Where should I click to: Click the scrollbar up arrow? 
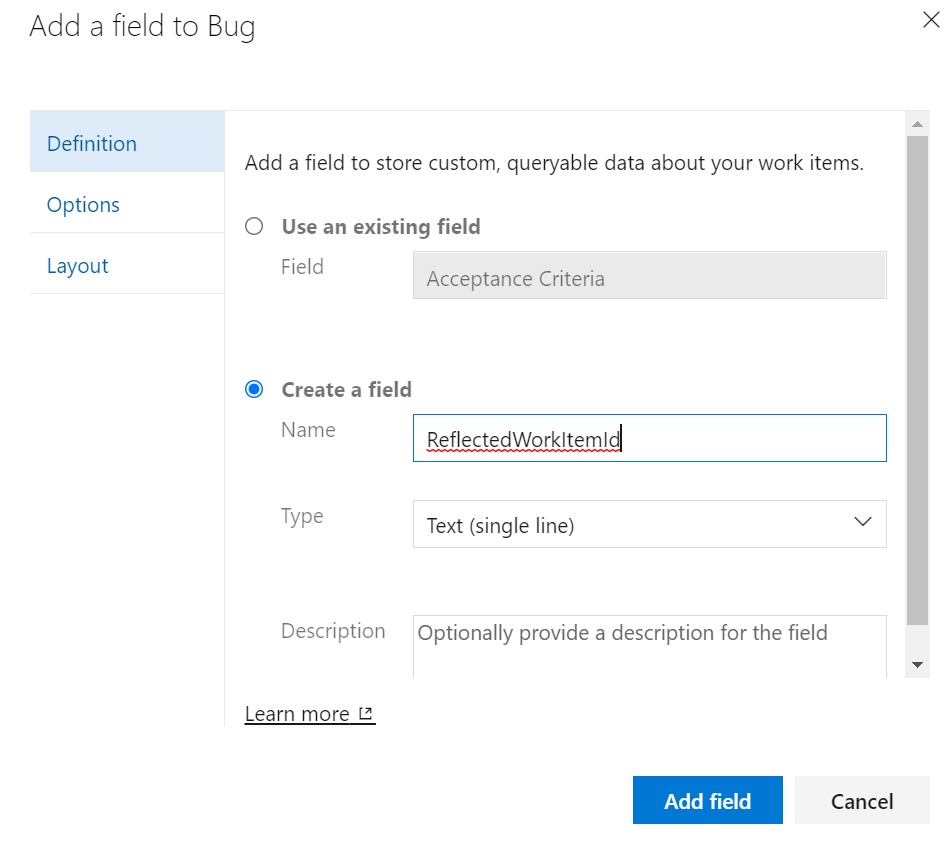click(x=917, y=124)
